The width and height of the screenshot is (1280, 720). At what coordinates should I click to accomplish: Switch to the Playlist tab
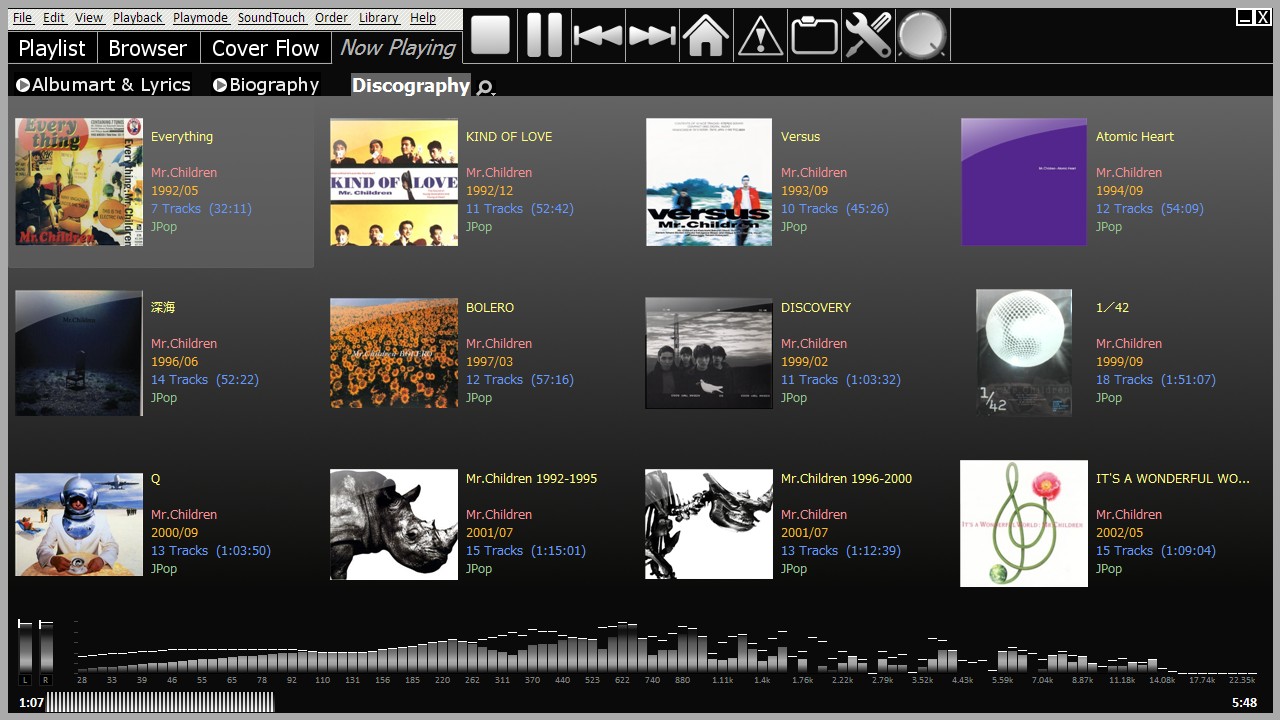(x=52, y=48)
